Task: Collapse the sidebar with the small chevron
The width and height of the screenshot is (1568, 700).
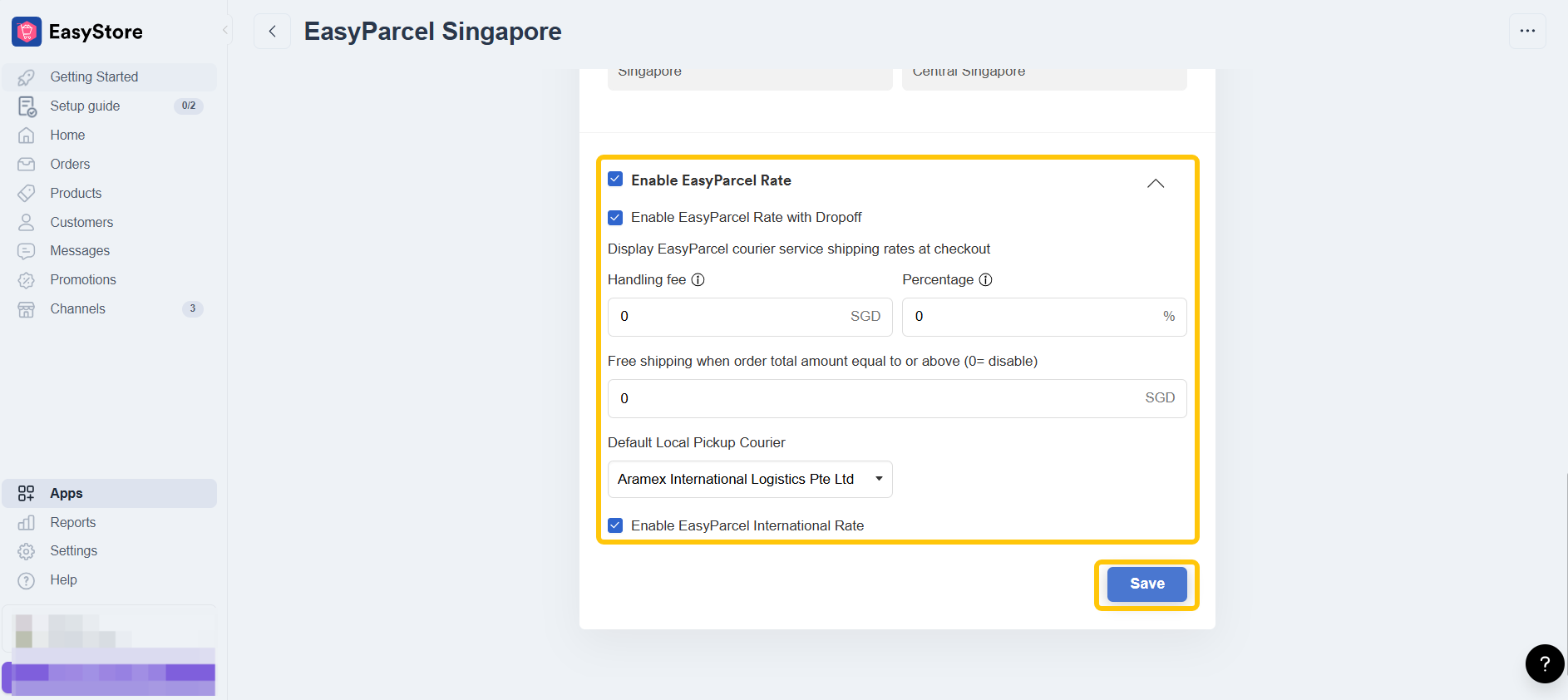Action: [x=224, y=31]
